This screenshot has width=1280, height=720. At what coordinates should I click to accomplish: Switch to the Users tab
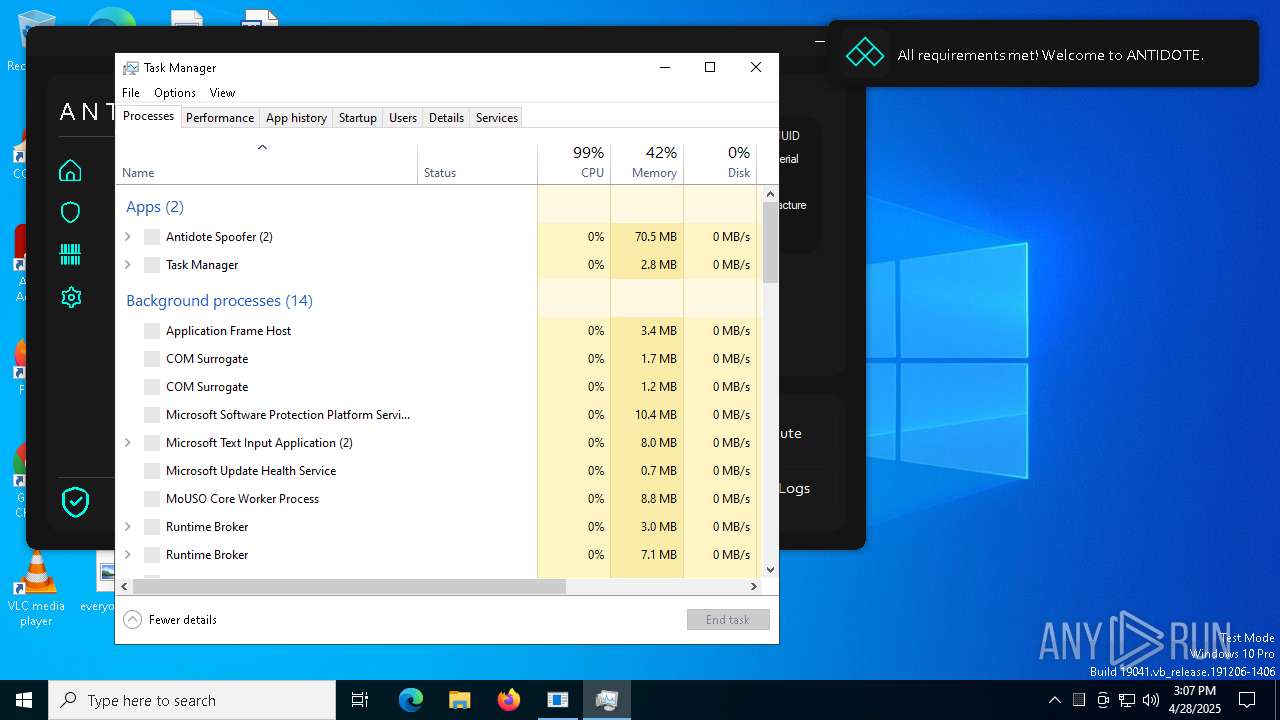[x=403, y=118]
